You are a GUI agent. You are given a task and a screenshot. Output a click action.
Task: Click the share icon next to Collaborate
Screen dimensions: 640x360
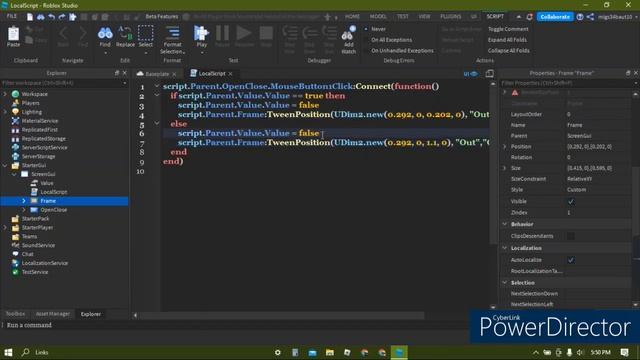[x=590, y=17]
